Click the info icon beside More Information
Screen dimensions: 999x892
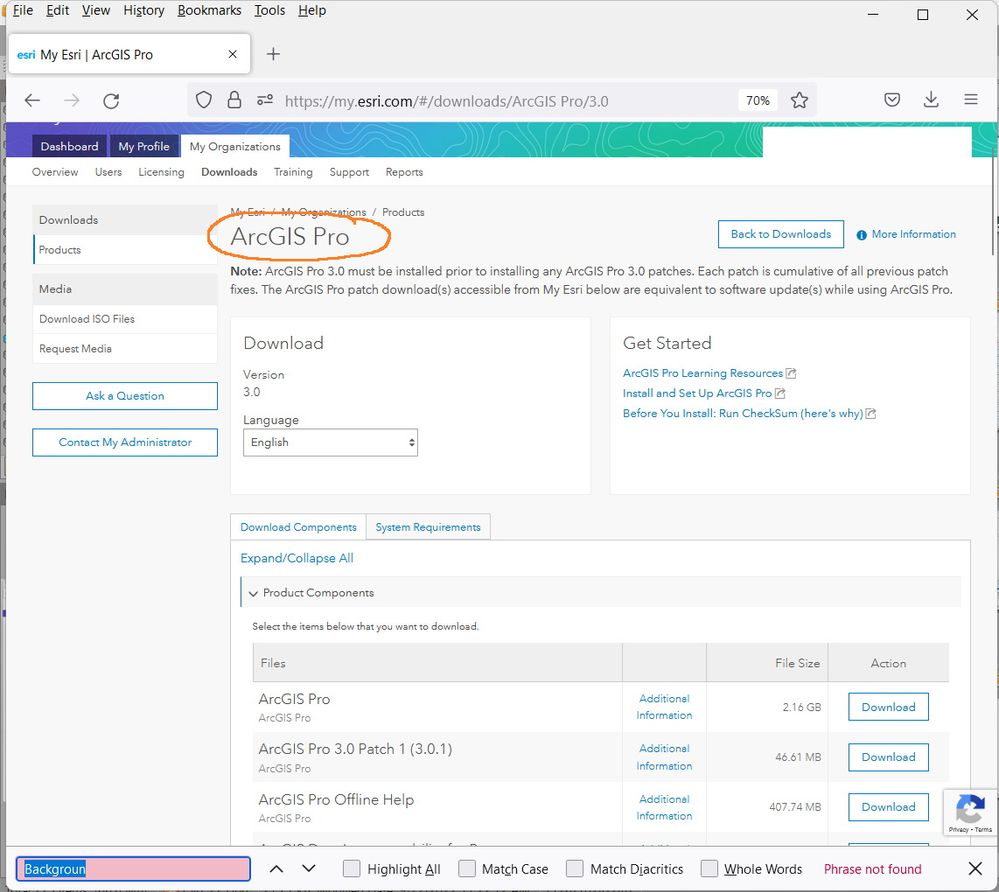(861, 235)
